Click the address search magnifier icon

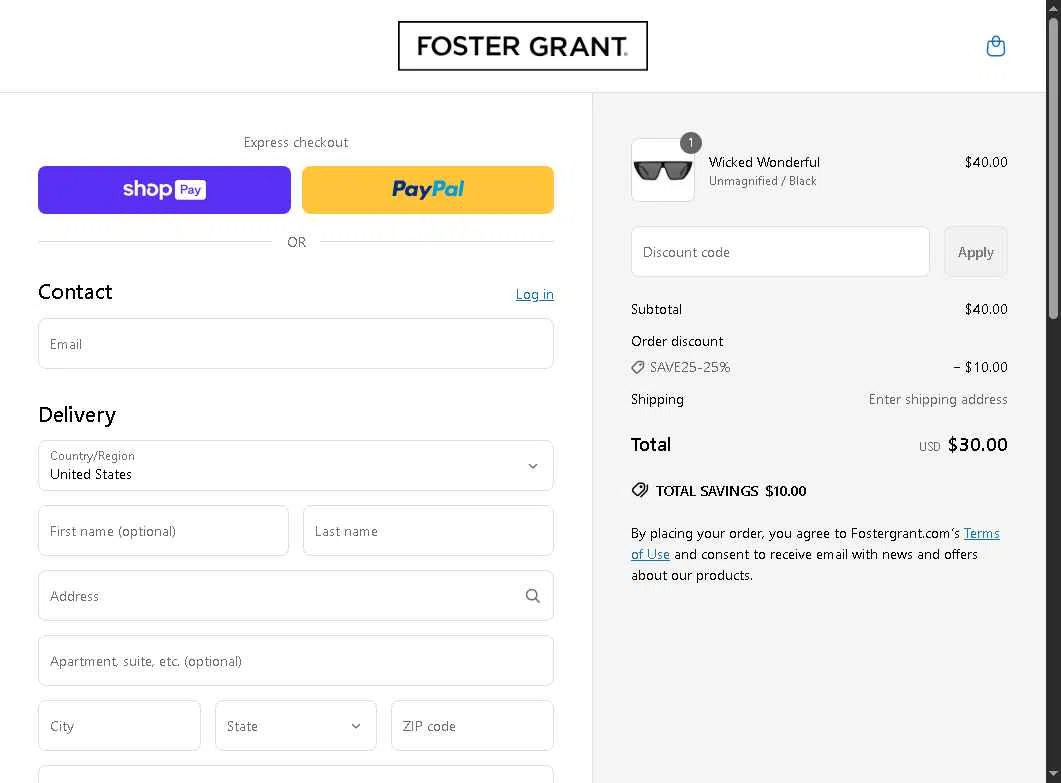point(533,596)
